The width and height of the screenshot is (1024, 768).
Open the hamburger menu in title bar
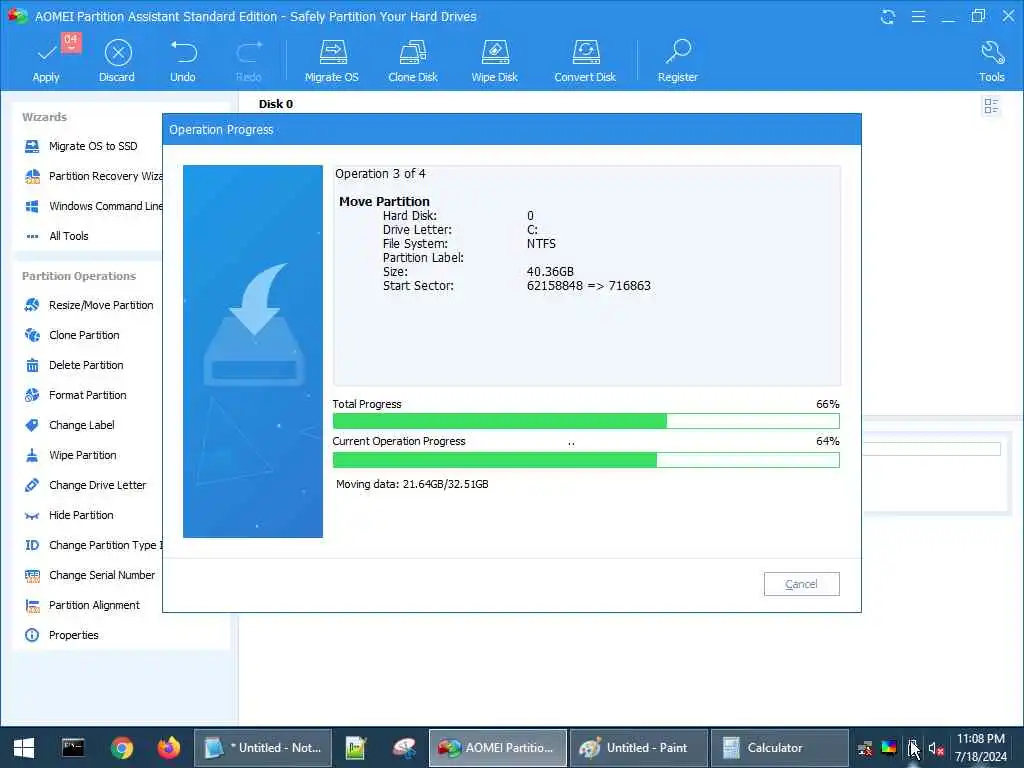pos(918,16)
